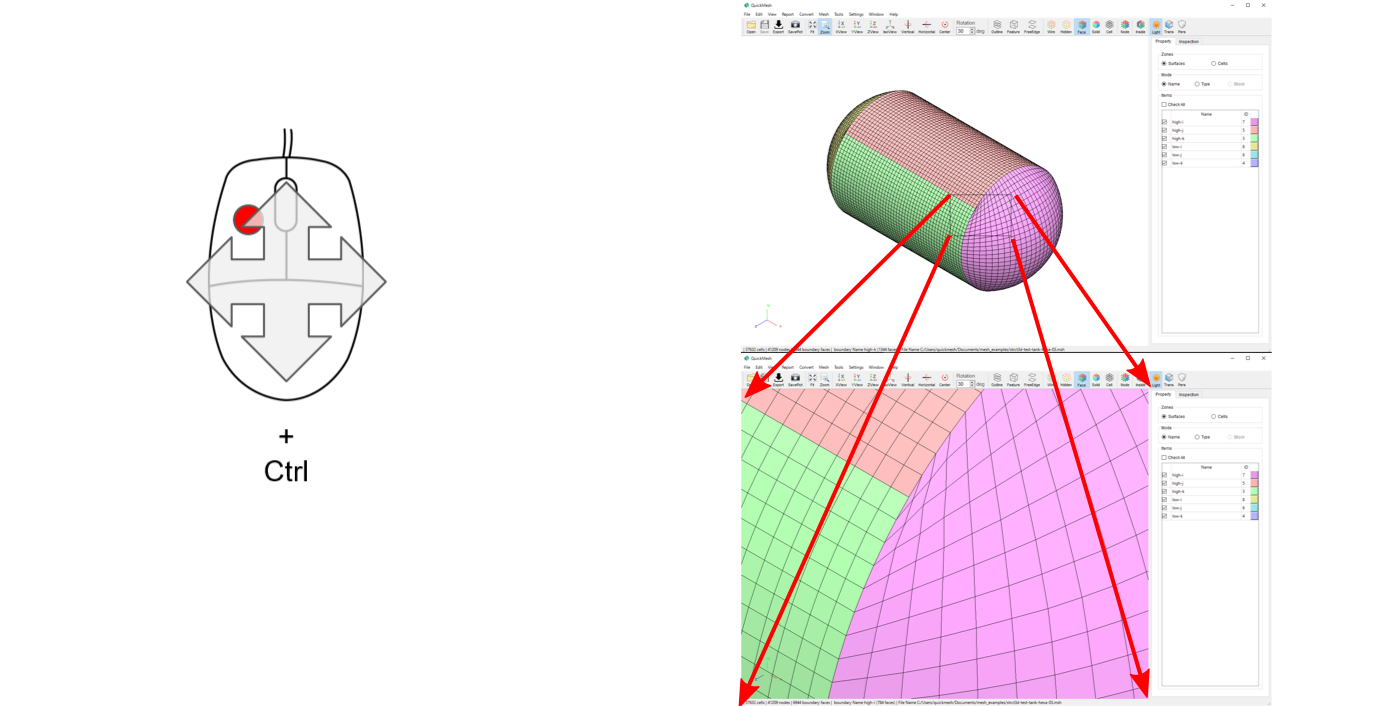Open Settings menu in upper QuickMesh window

856,14
